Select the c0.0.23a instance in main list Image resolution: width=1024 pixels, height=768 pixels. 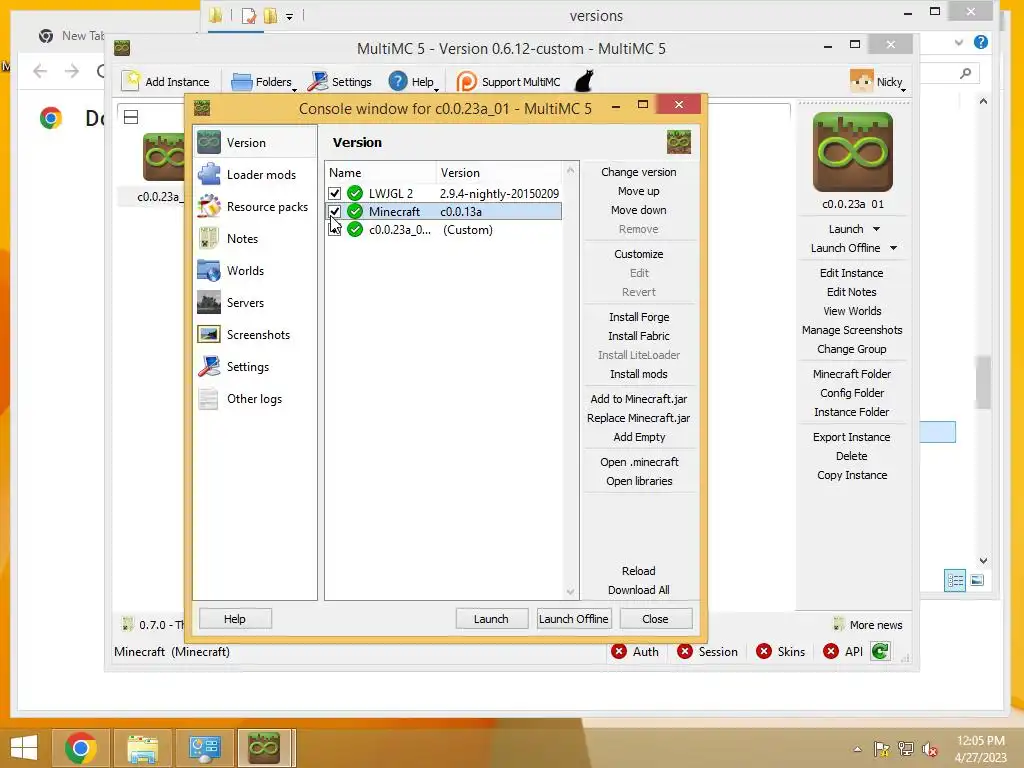pos(159,168)
